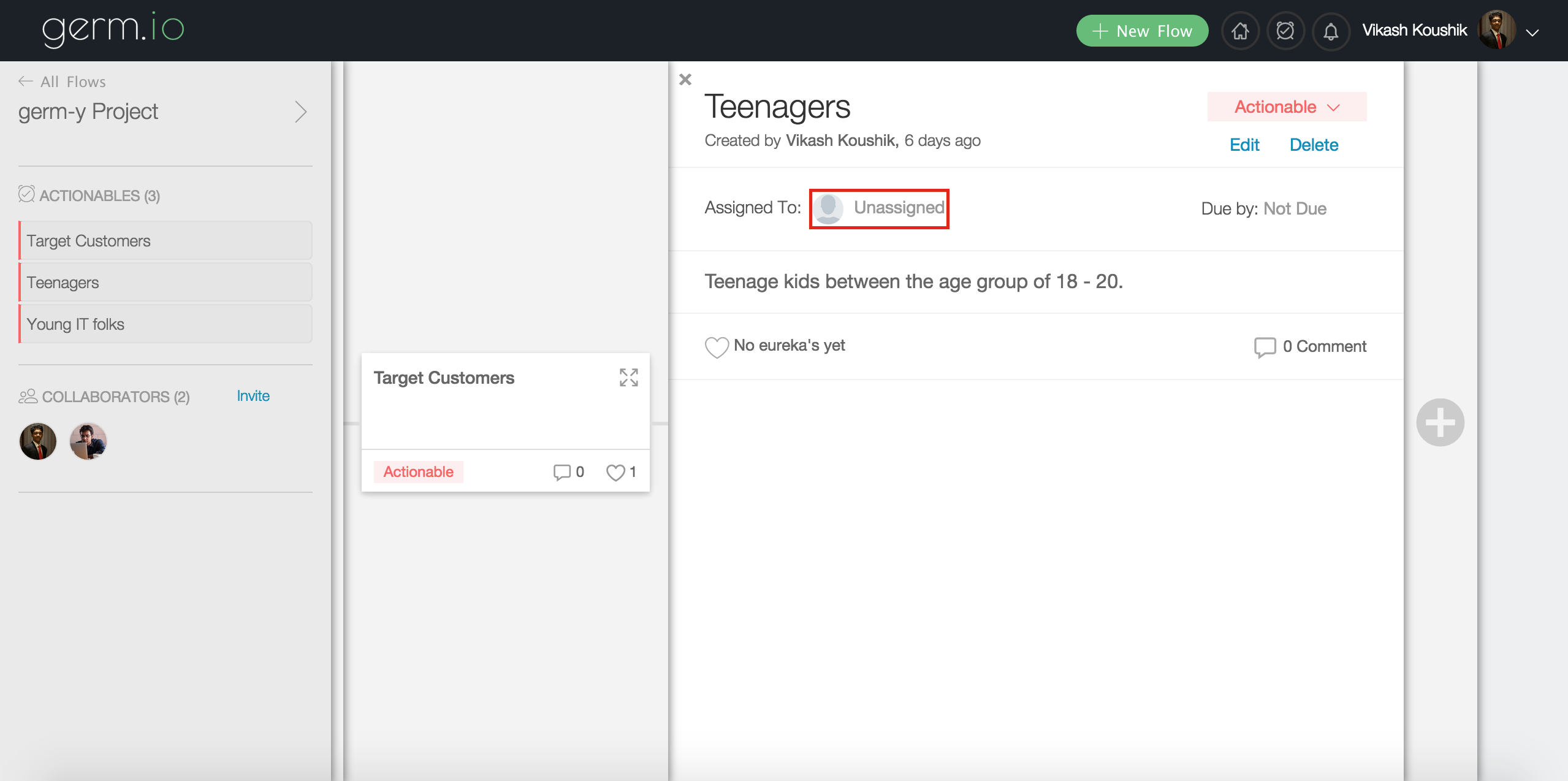Select Young IT folks actionable
Viewport: 1568px width, 781px height.
point(166,324)
